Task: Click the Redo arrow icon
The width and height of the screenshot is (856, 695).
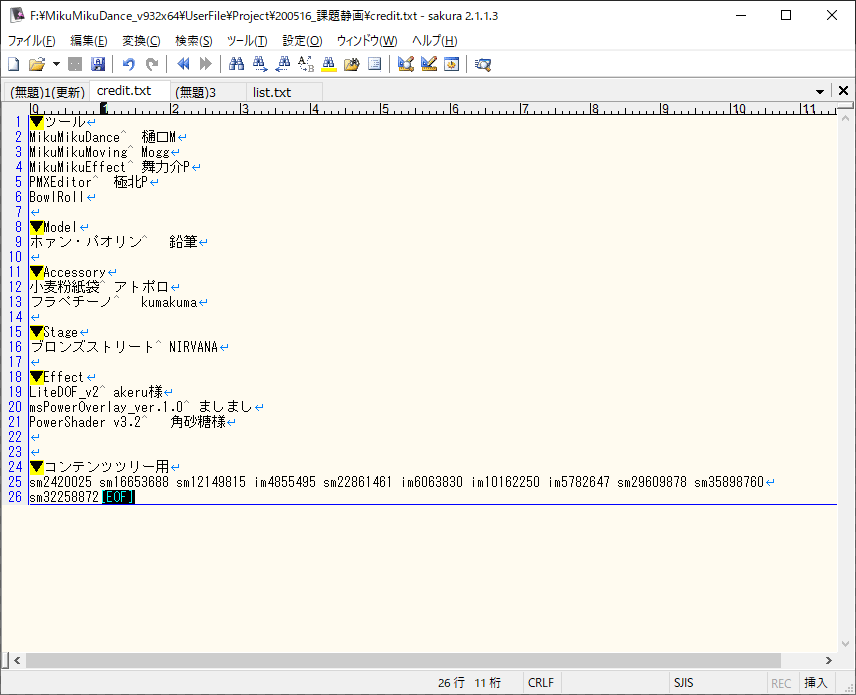Action: click(x=151, y=64)
